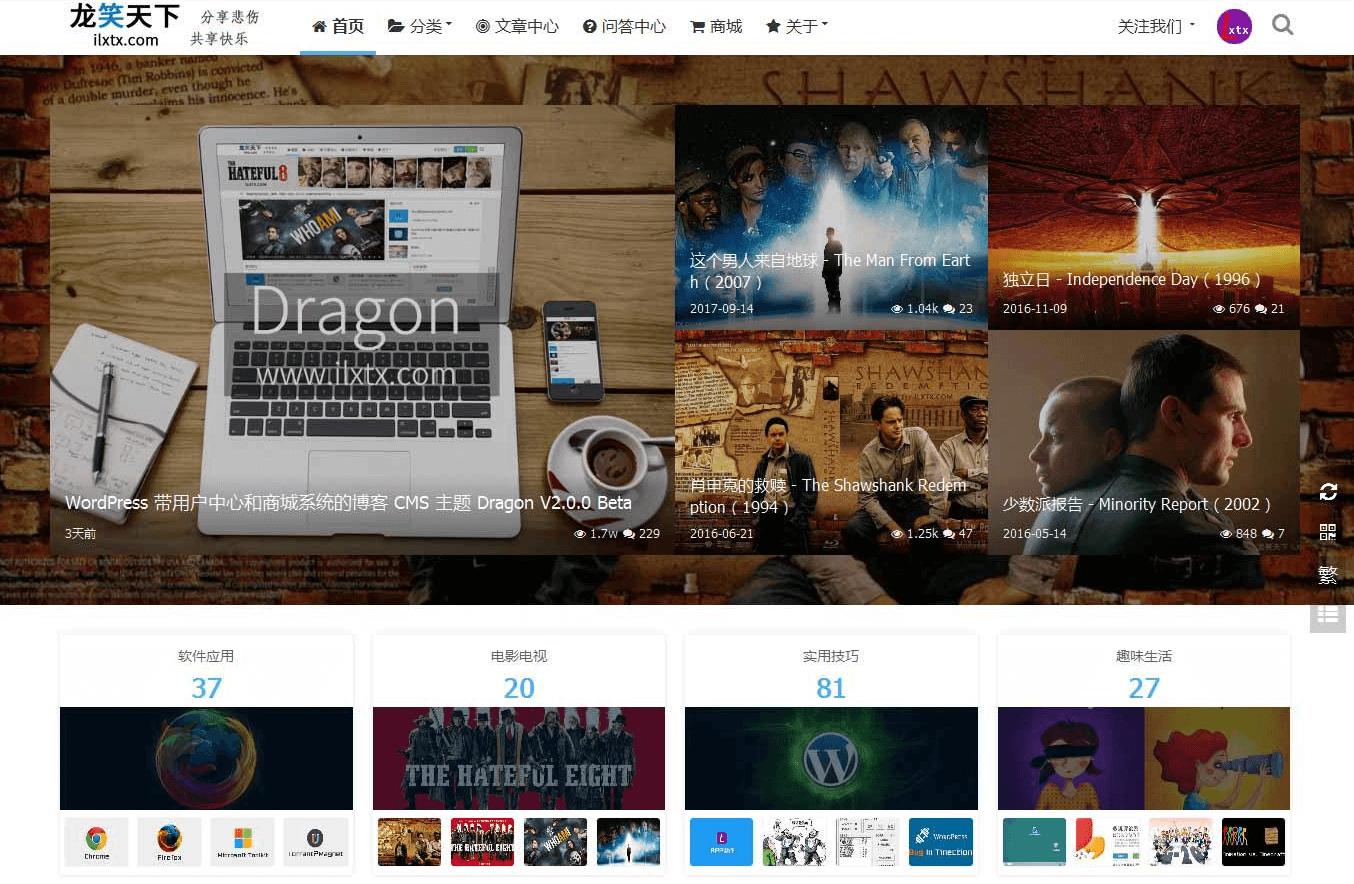The image size is (1354, 884).
Task: Click comments icon on Shawshank Redemption card
Action: coord(948,534)
